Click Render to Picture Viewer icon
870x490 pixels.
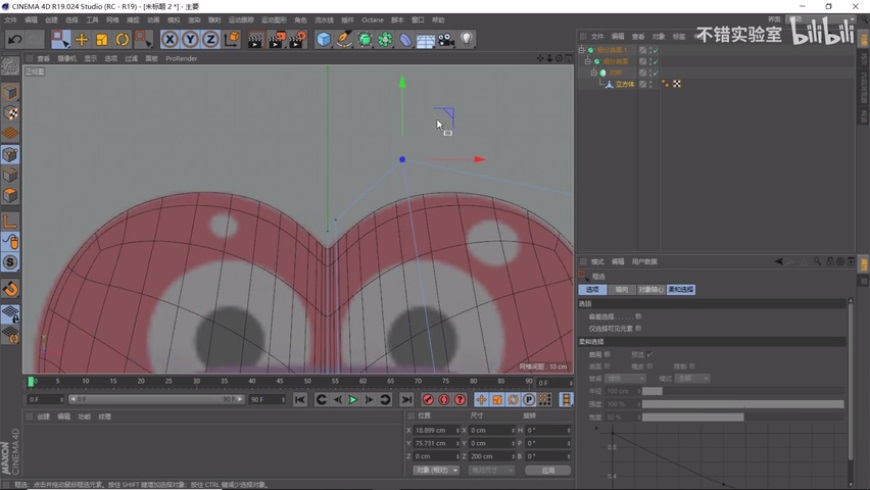(276, 39)
